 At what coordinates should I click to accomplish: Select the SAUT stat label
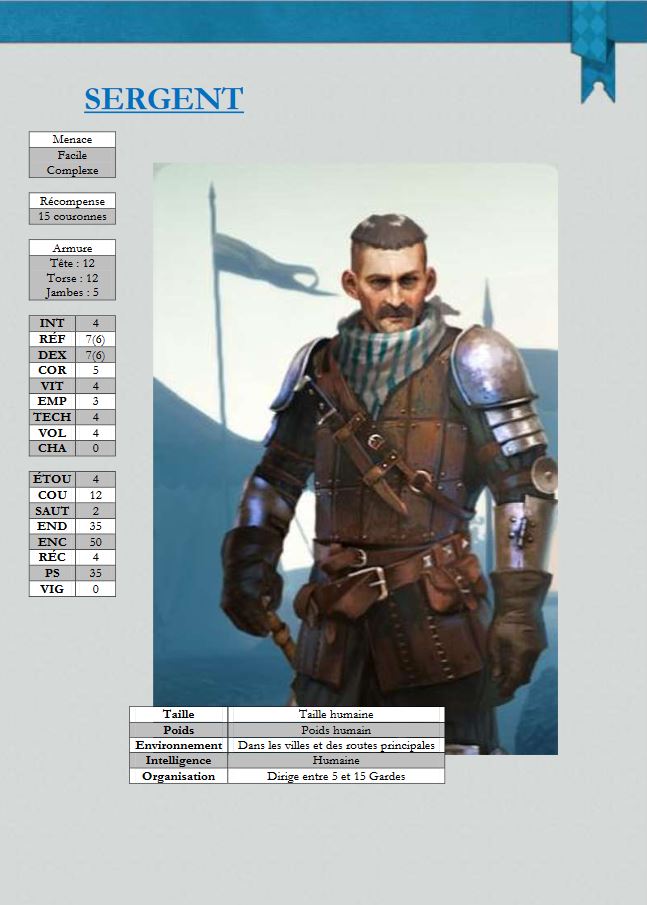[52, 510]
